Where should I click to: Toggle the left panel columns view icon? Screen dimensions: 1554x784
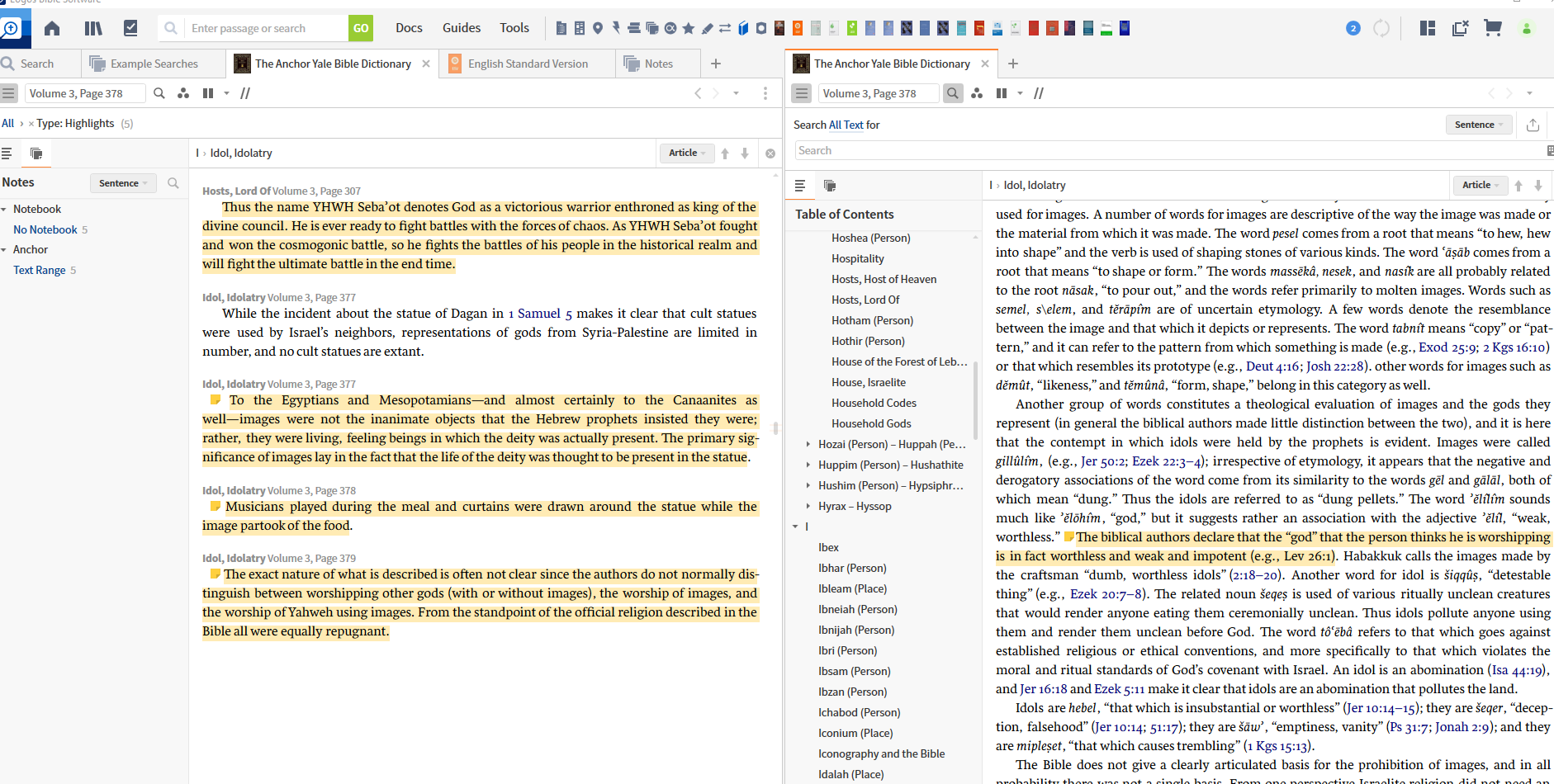click(x=208, y=93)
